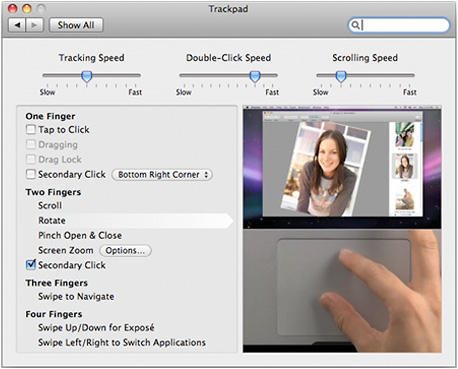458x369 pixels.
Task: Click the trackpad gesture preview video
Action: coord(342,229)
